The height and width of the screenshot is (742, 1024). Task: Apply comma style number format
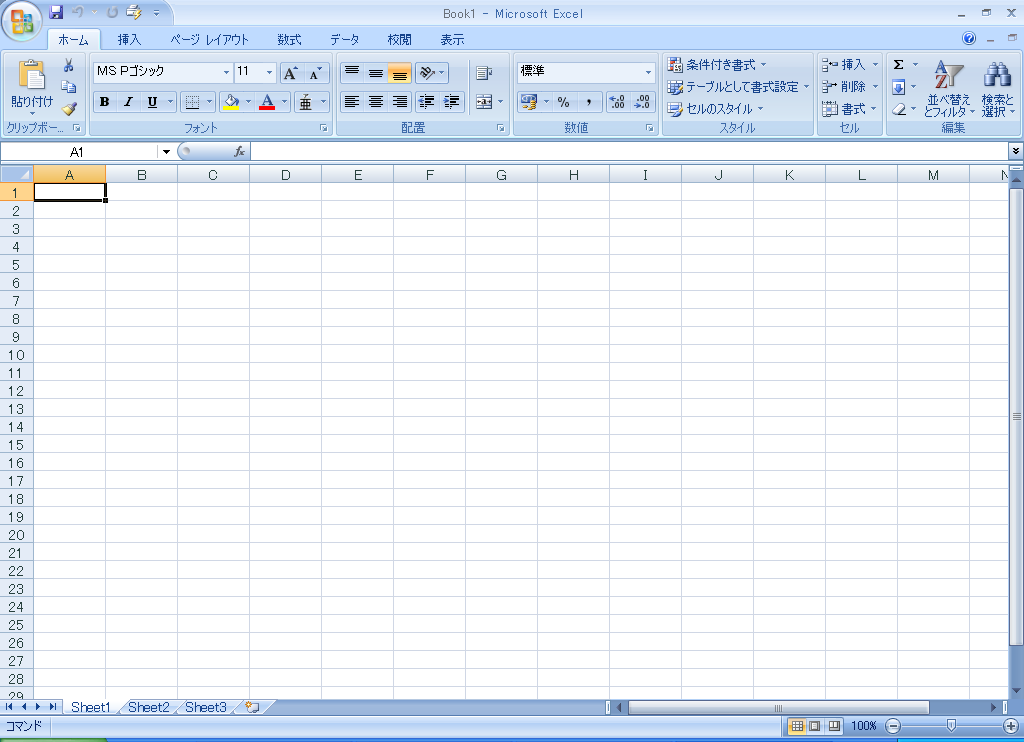(x=589, y=102)
